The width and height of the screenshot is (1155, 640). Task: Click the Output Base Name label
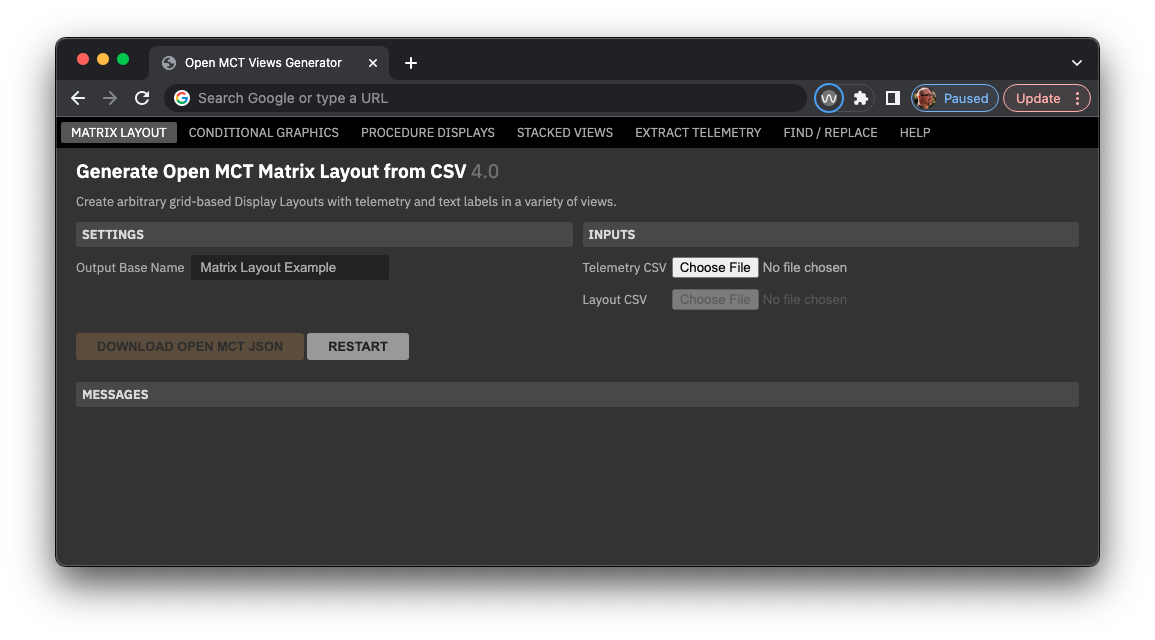130,267
